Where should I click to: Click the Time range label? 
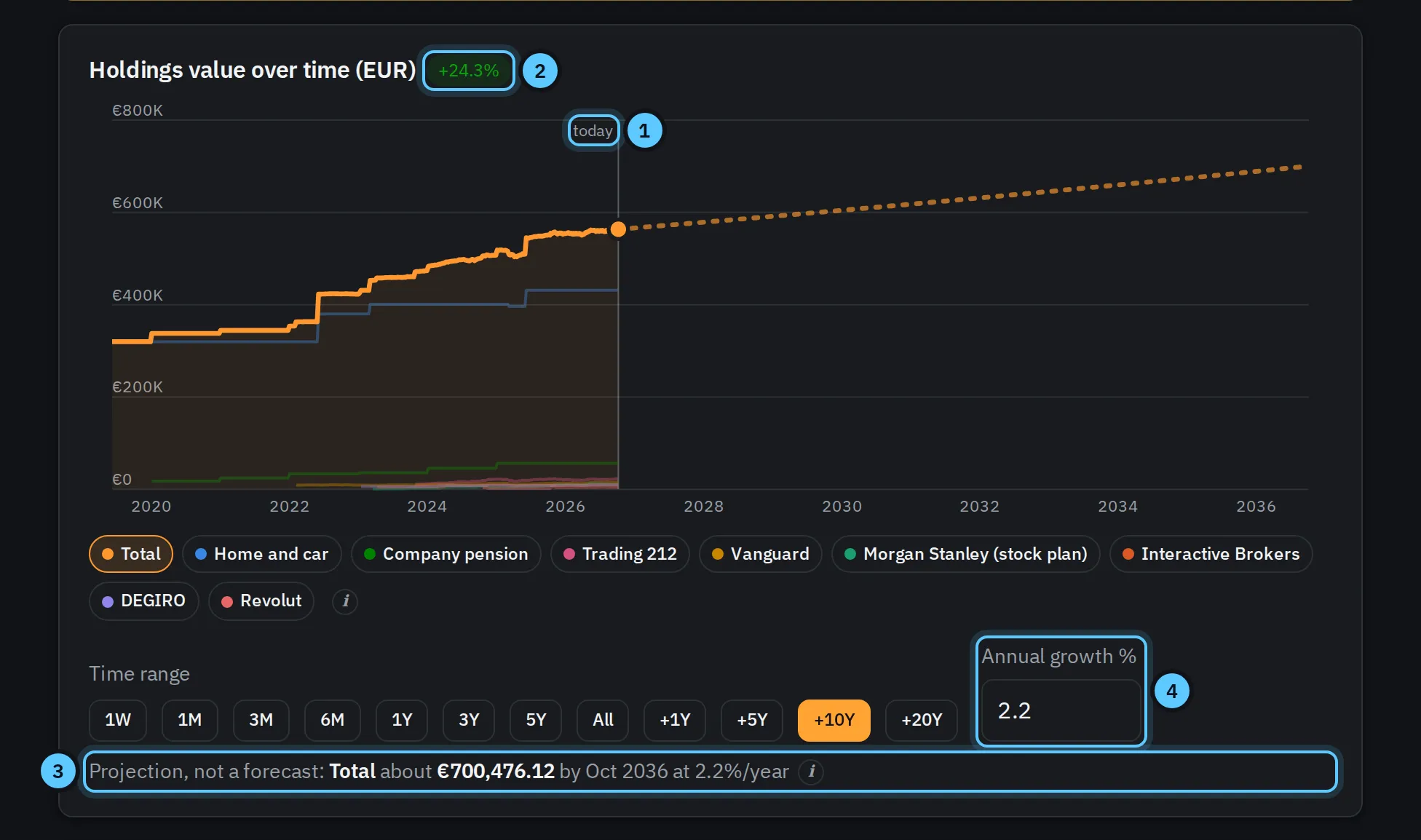pos(140,674)
